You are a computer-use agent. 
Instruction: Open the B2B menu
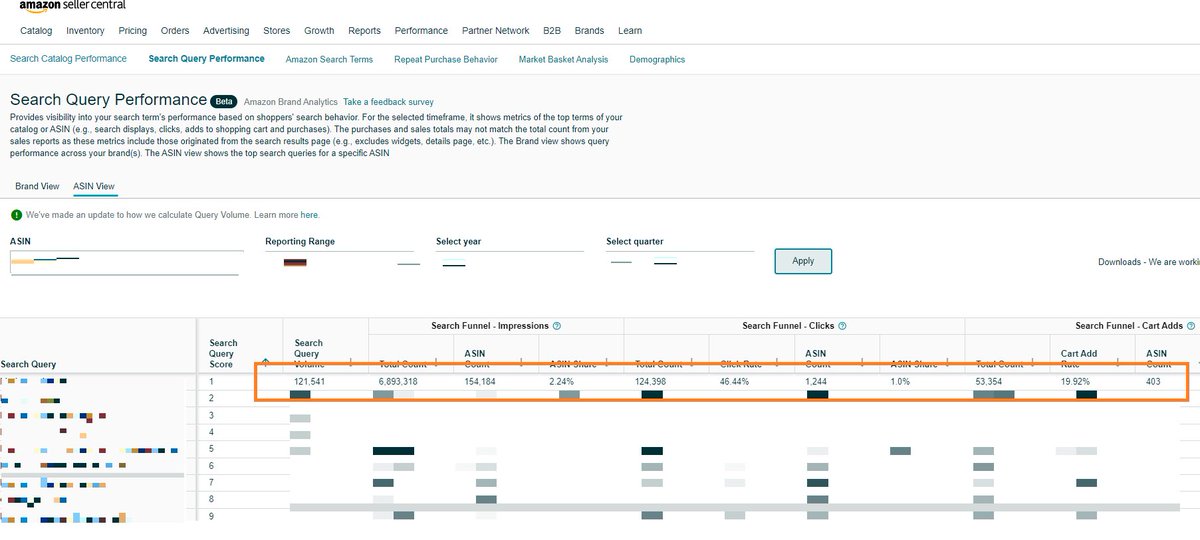pyautogui.click(x=552, y=31)
